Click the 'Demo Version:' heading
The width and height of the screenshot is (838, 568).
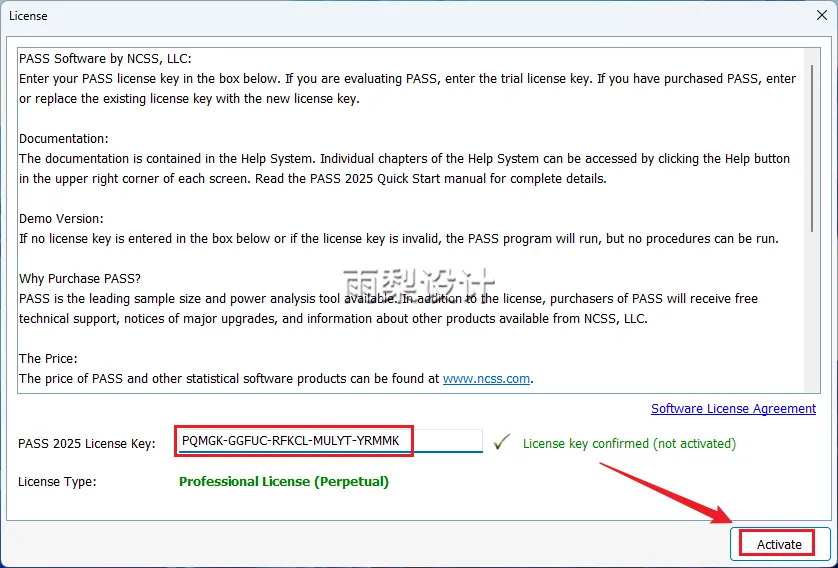point(61,219)
